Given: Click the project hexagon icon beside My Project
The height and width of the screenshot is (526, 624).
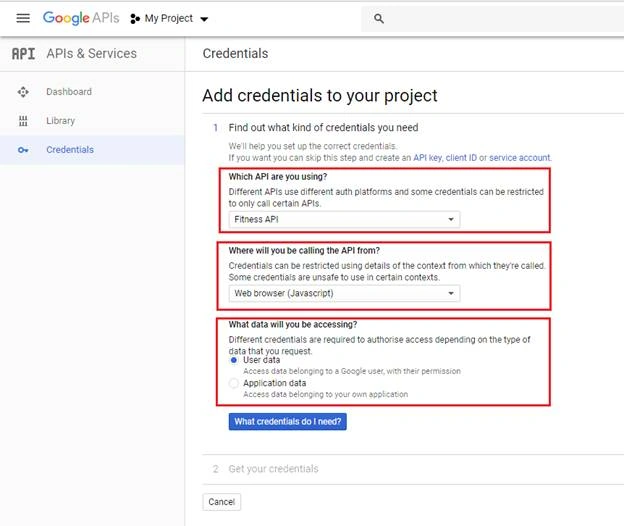Looking at the screenshot, I should tap(135, 19).
